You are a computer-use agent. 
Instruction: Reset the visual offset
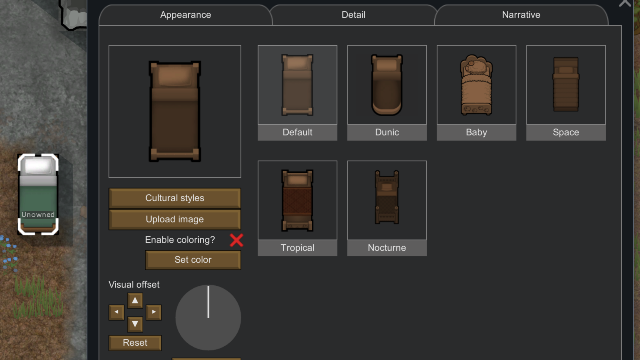click(x=135, y=343)
